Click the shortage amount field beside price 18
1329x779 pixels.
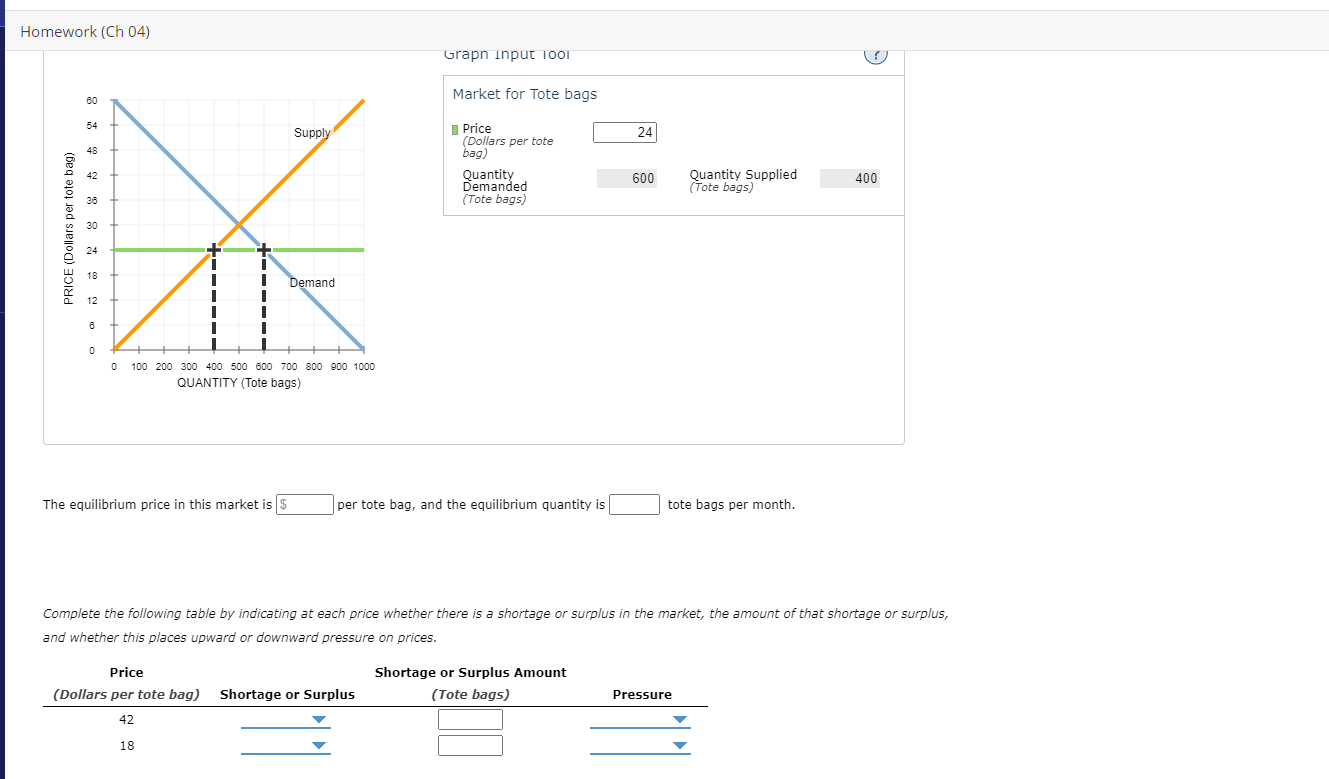tap(470, 745)
